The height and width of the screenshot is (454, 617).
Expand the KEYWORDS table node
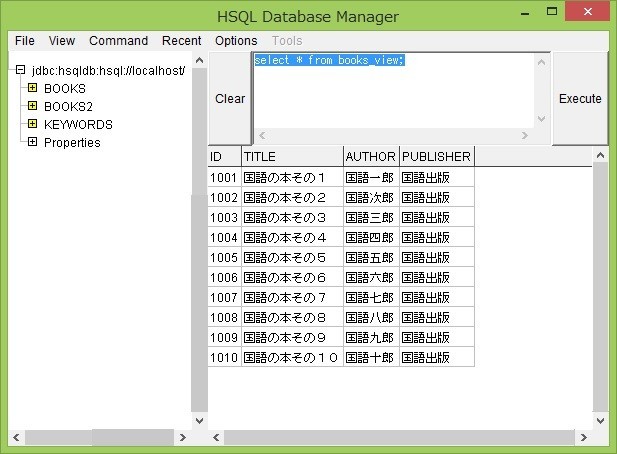[32, 124]
